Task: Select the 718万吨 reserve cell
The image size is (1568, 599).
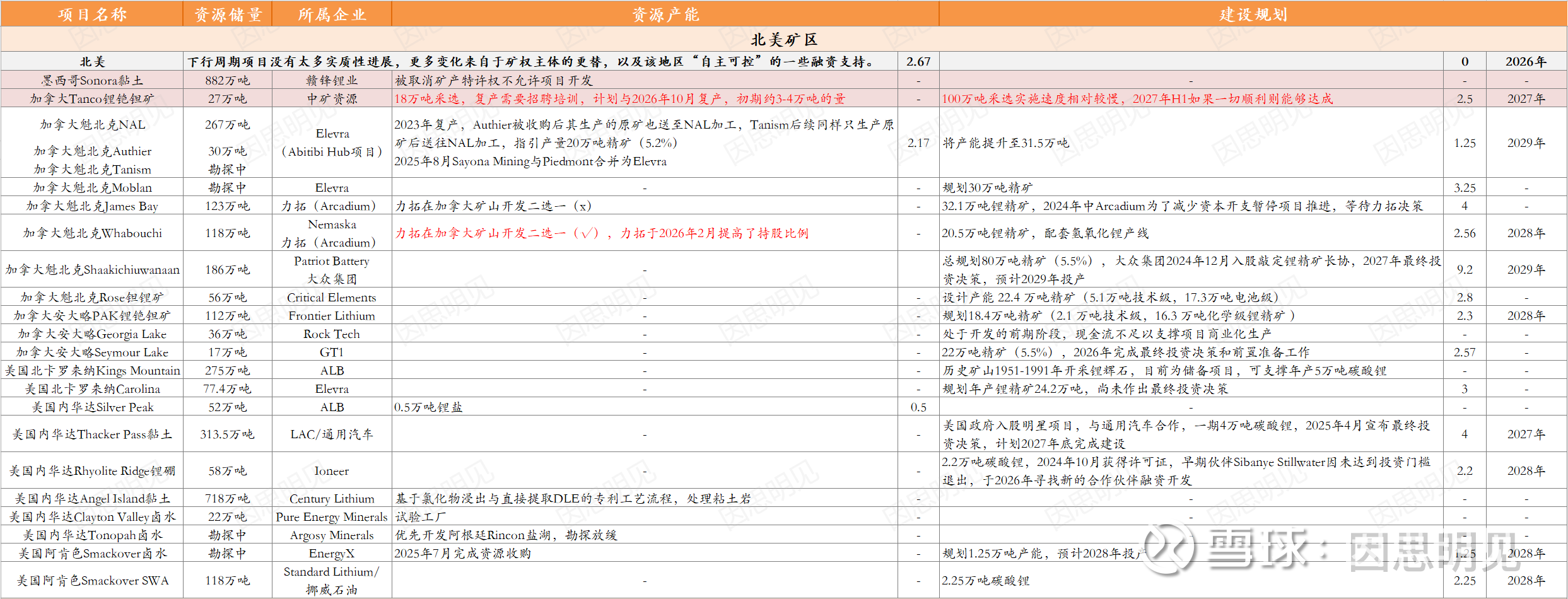Action: [x=228, y=498]
